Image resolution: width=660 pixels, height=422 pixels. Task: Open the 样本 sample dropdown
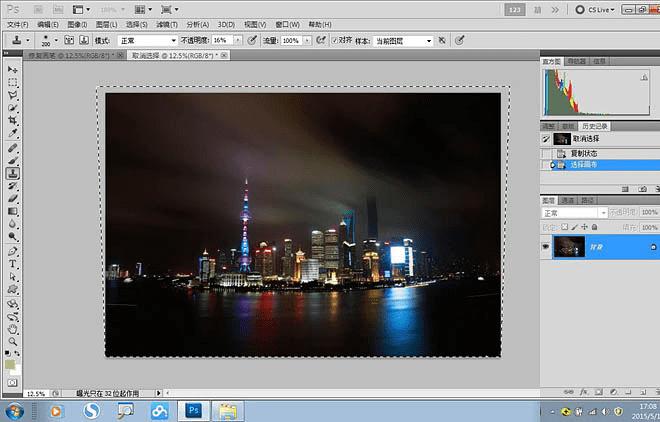click(403, 41)
